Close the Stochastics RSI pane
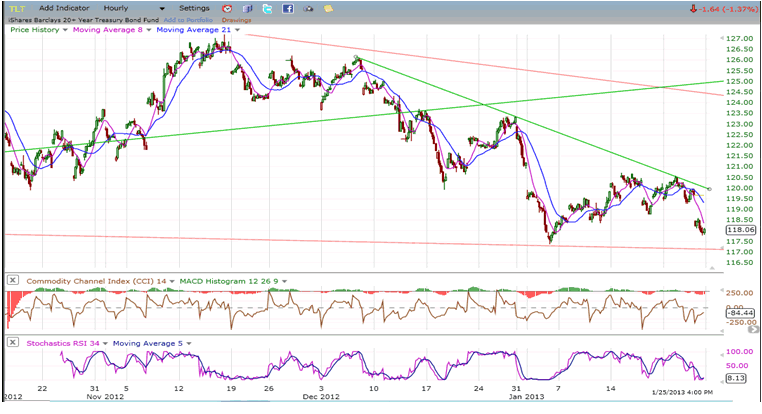The width and height of the screenshot is (762, 414). 12,342
